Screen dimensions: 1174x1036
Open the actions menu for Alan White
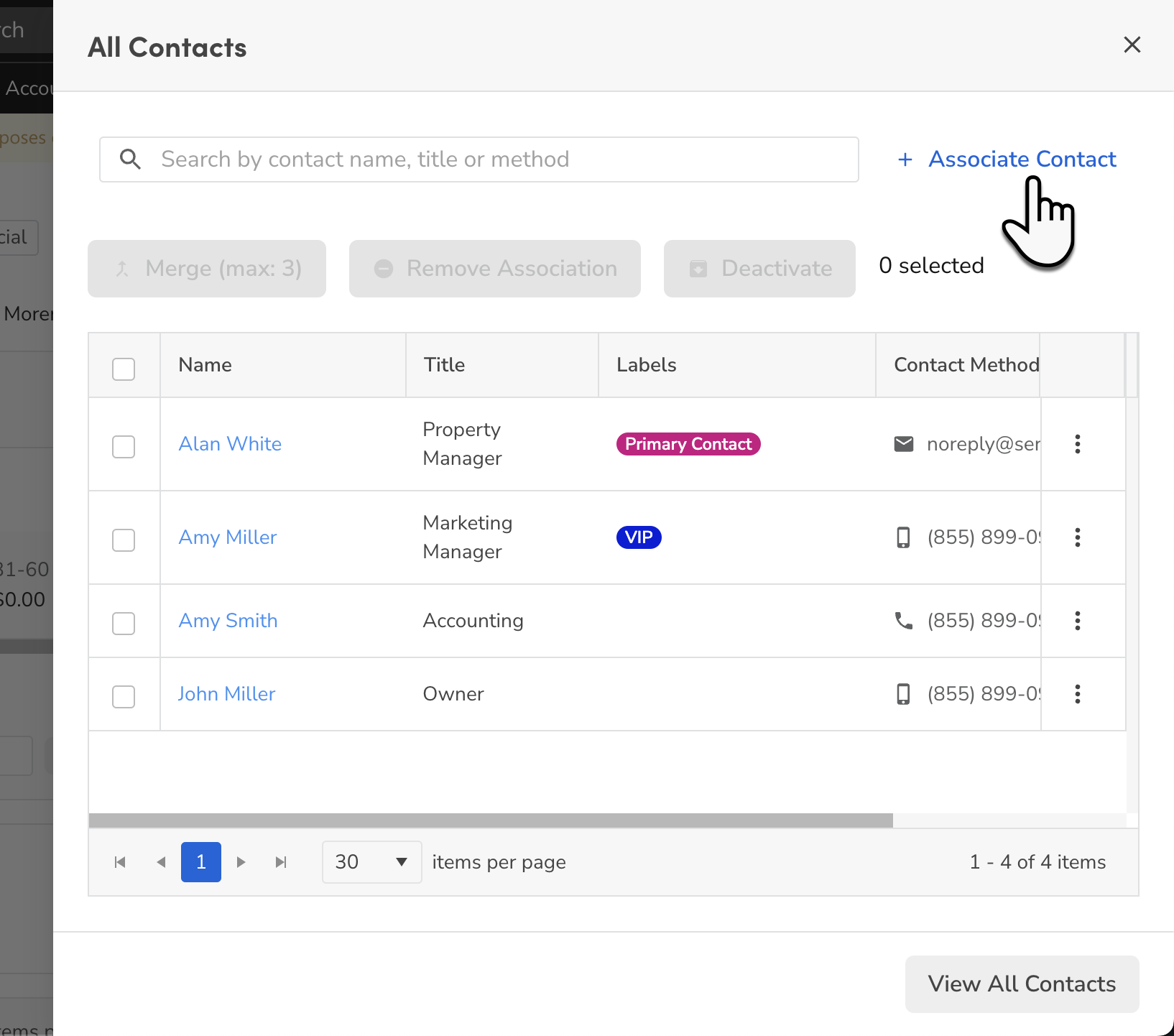click(x=1078, y=444)
